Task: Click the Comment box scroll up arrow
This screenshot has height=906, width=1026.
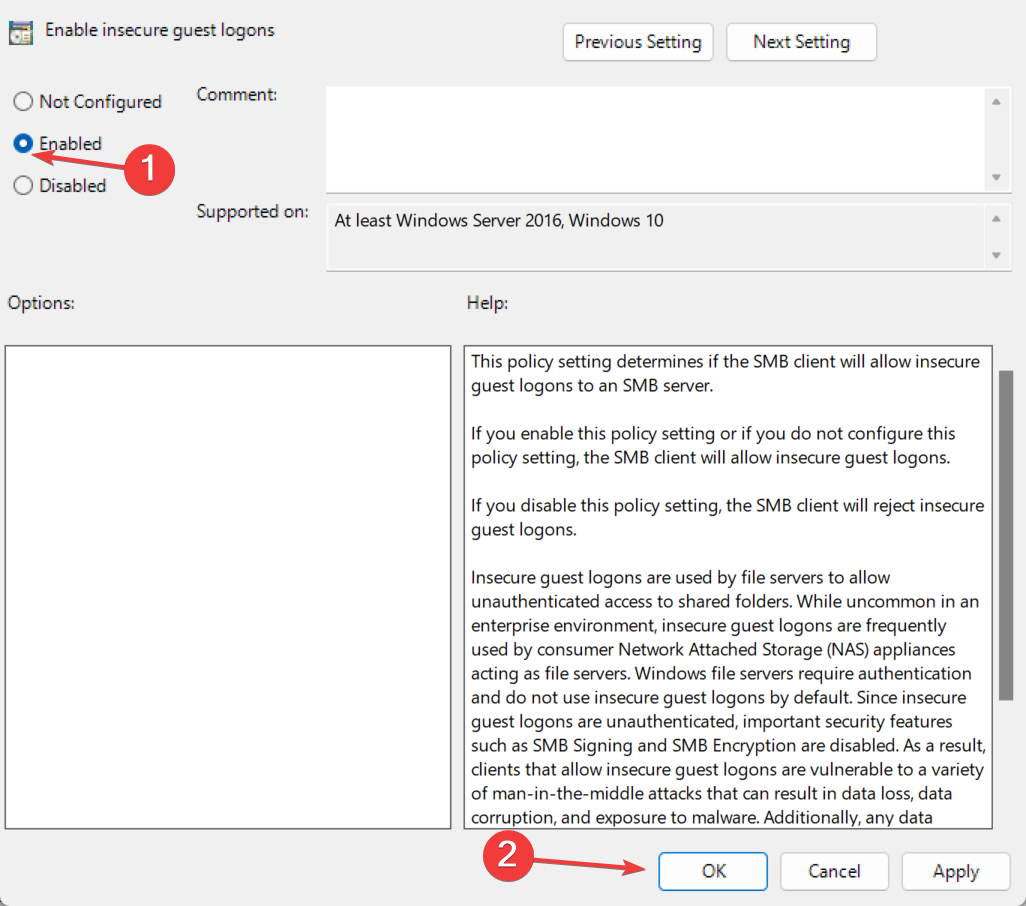Action: coord(995,101)
